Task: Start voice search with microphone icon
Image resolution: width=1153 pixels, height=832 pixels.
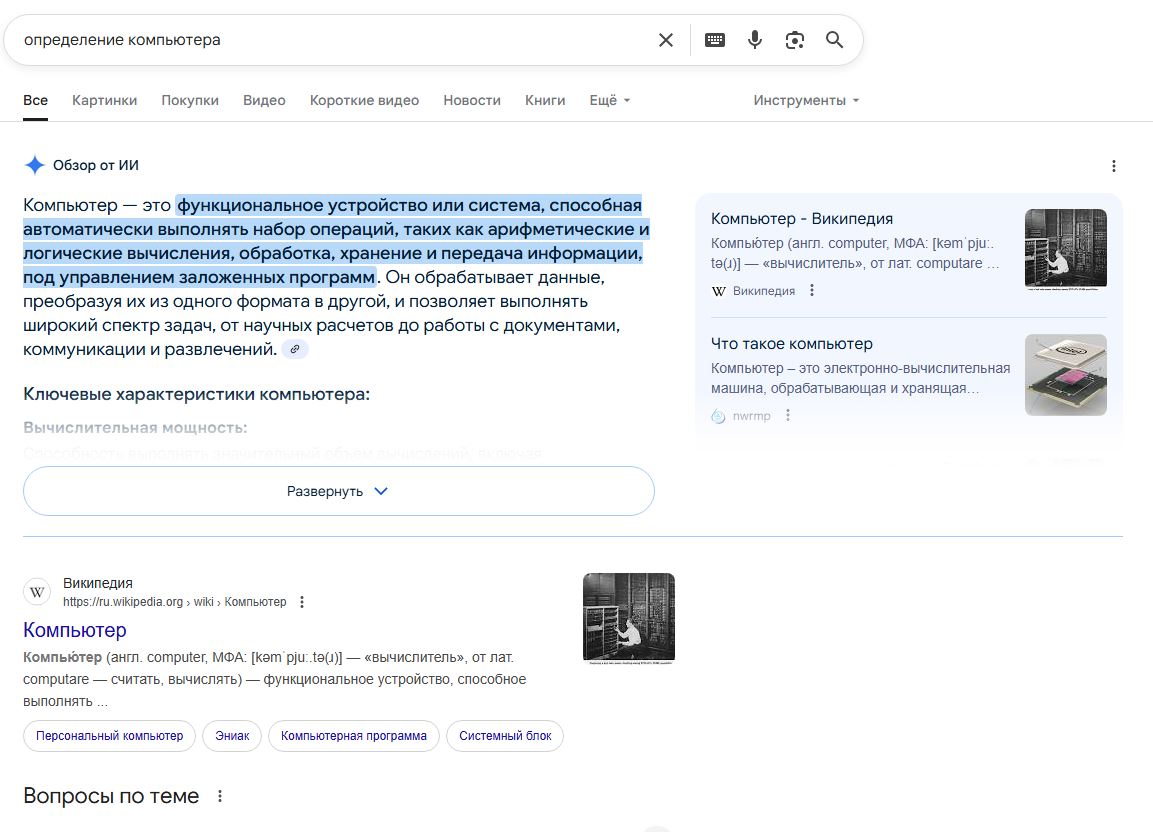Action: point(755,40)
